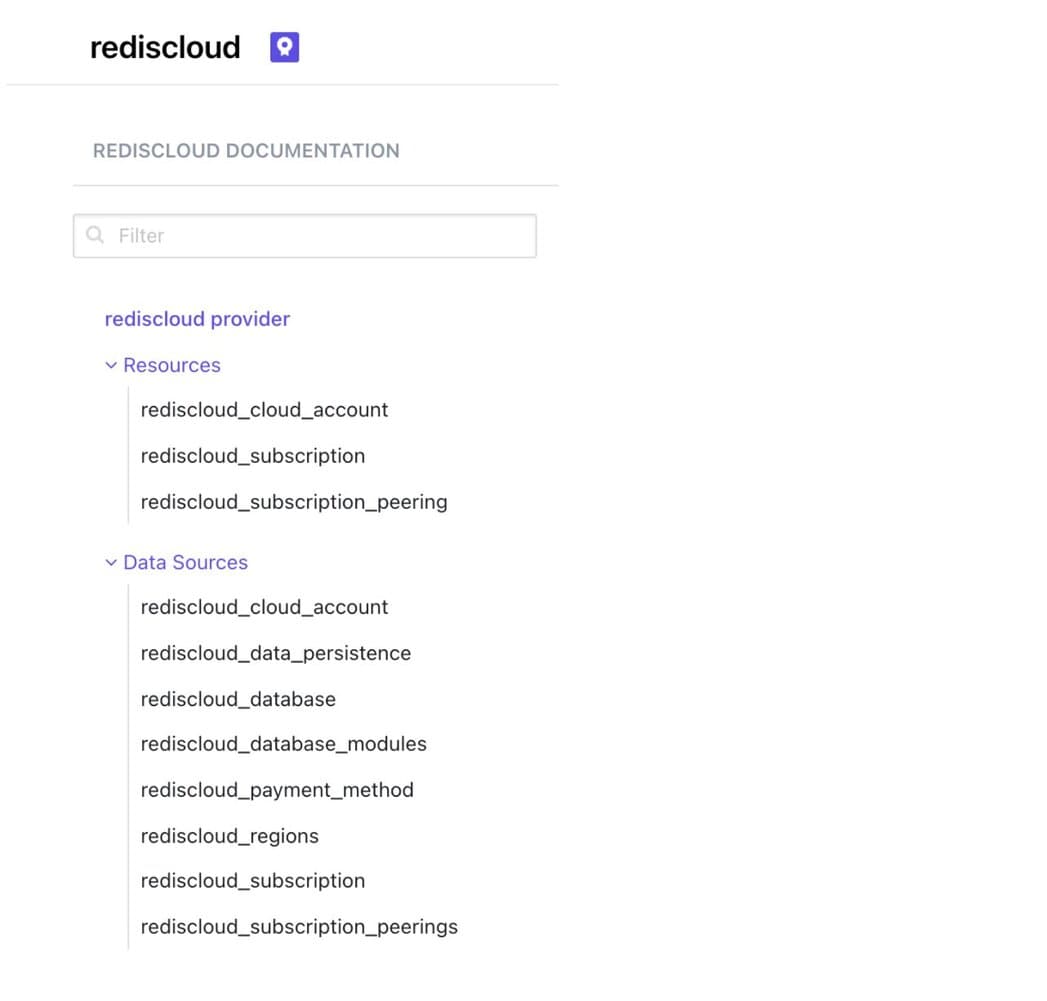Viewport: 1047px width, 1001px height.
Task: Select rediscloud_database data source
Action: 238,699
